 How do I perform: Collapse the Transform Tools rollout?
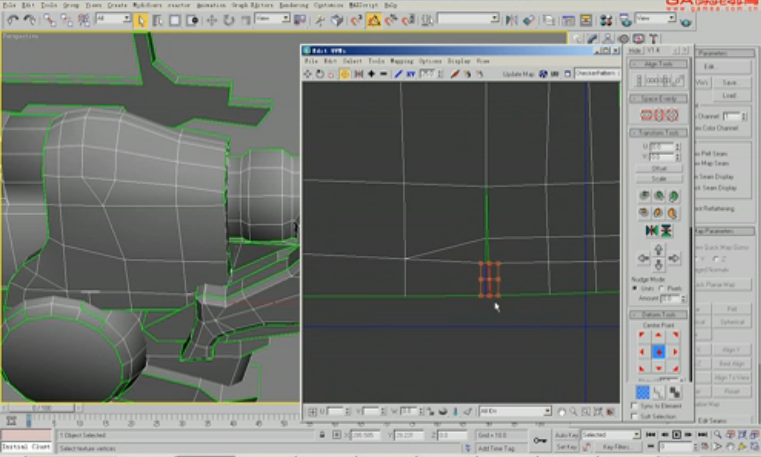coord(658,132)
